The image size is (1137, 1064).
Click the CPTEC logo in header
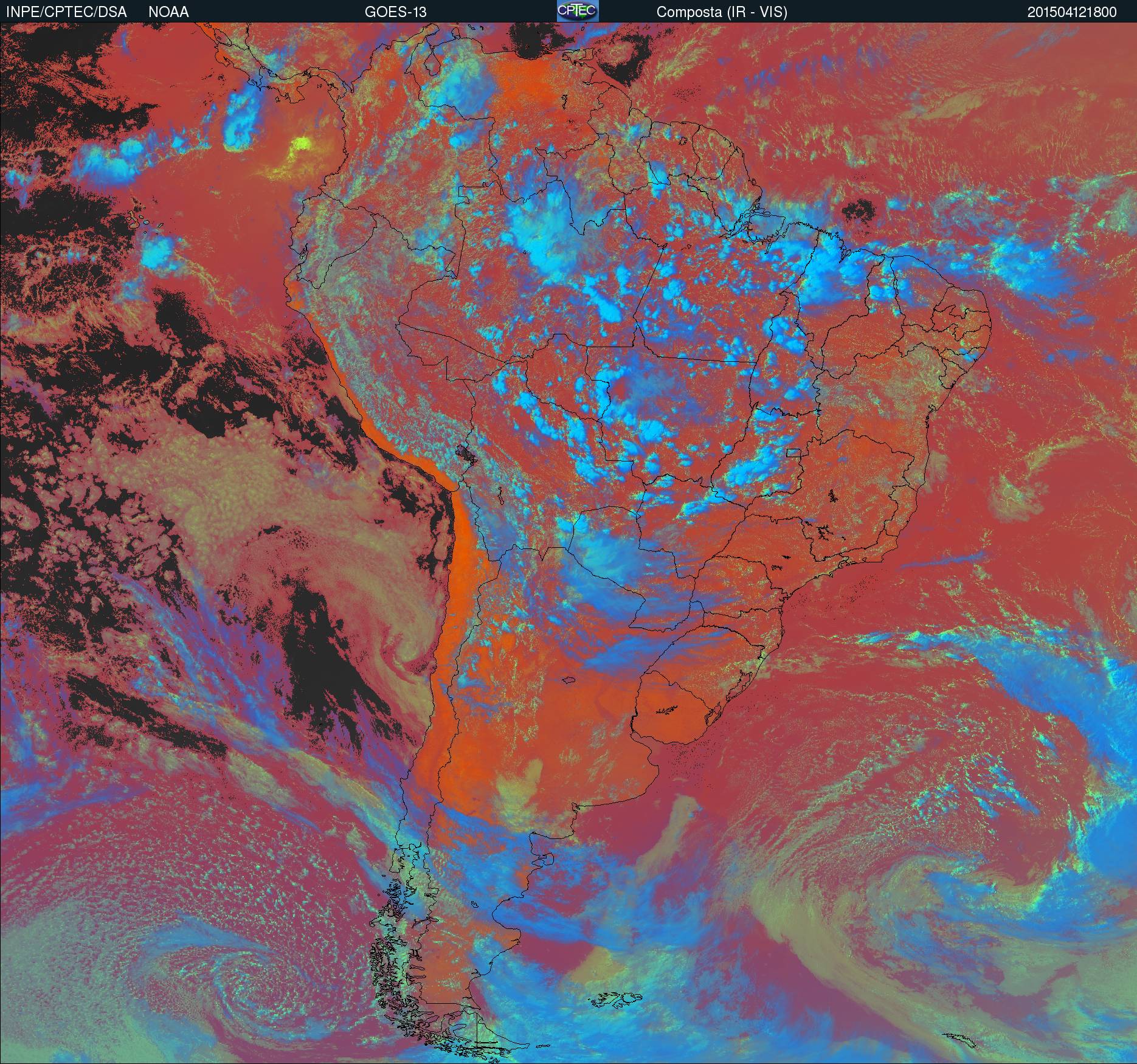pyautogui.click(x=578, y=11)
